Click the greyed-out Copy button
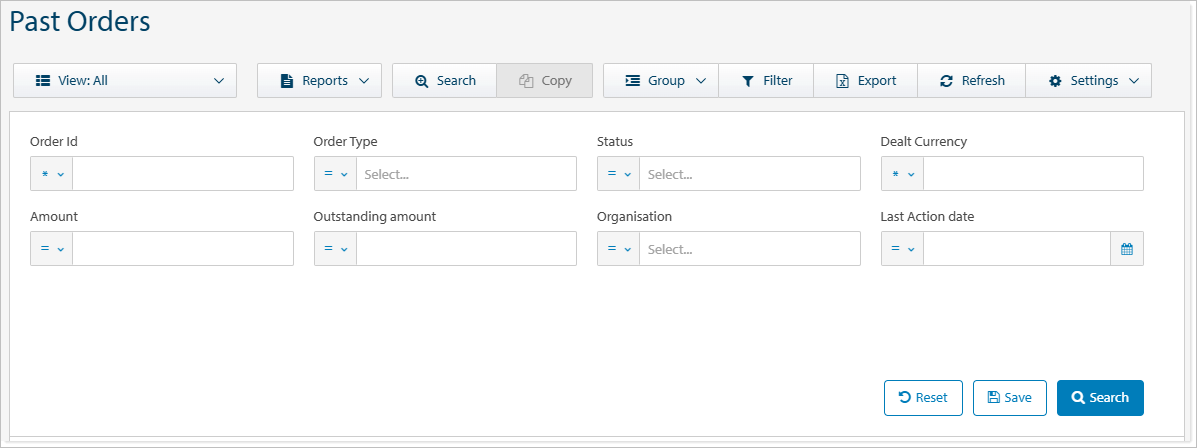Image resolution: width=1197 pixels, height=448 pixels. (545, 80)
